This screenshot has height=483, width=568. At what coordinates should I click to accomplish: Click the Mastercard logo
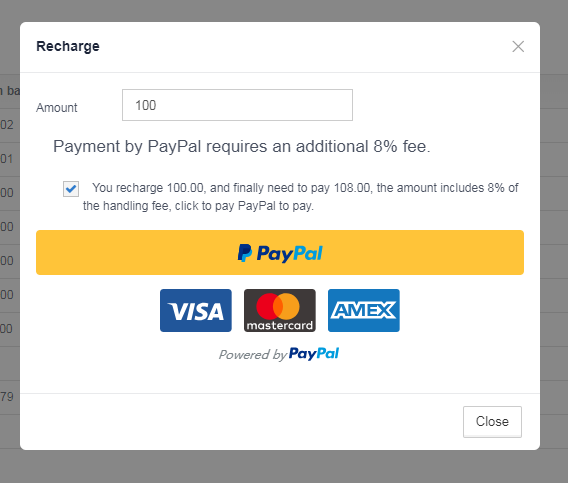coord(280,311)
